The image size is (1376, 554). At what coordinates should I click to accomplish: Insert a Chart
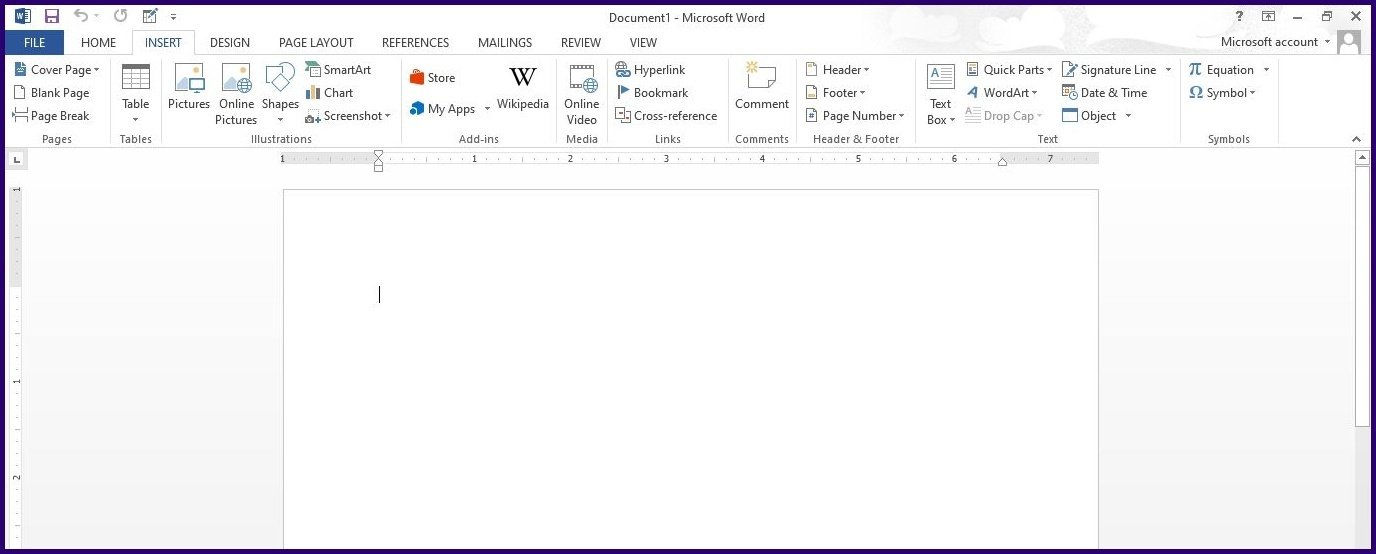pos(329,93)
